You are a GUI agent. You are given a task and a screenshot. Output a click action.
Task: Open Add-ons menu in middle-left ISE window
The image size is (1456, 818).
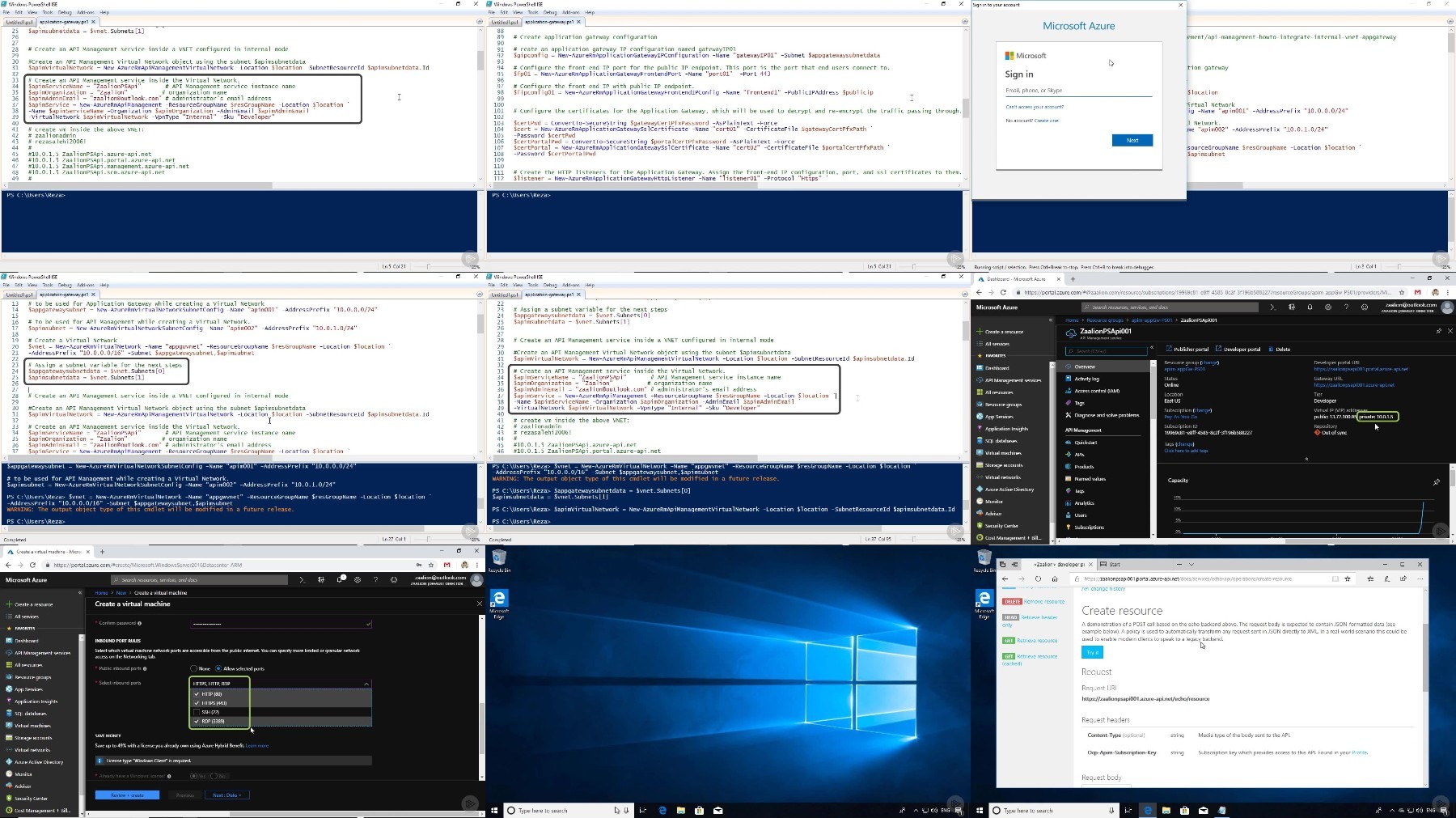(86, 285)
